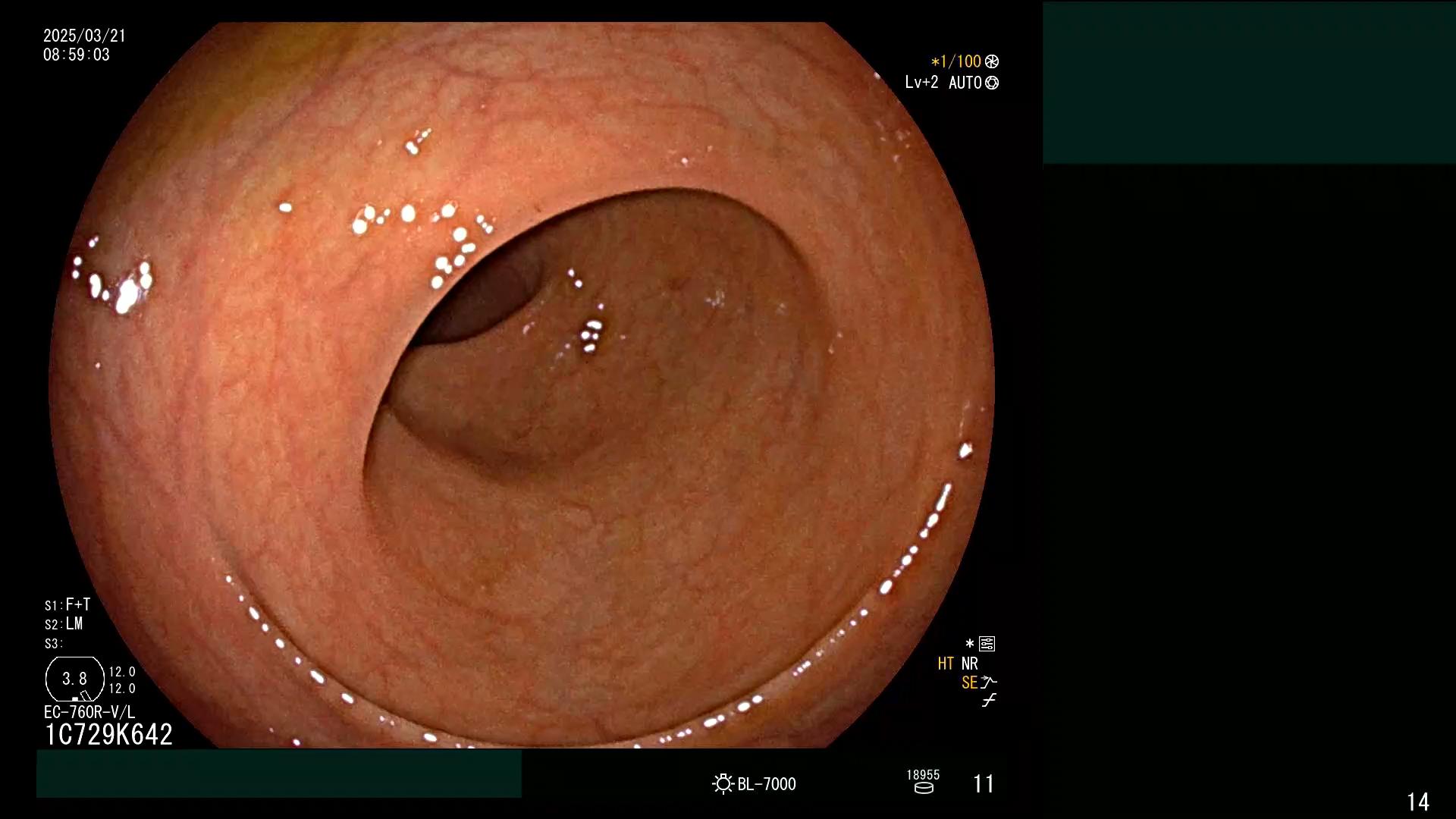1456x819 pixels.
Task: Click the endoscopic colon image view
Action: pos(522,384)
